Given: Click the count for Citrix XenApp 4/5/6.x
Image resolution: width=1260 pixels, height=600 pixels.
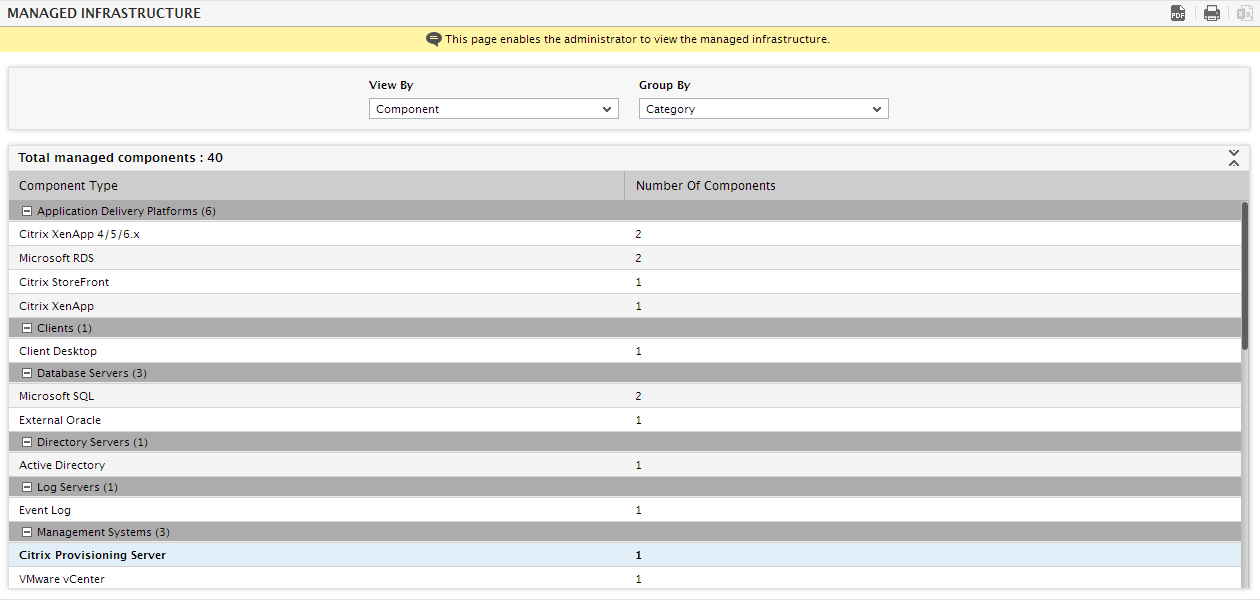Looking at the screenshot, I should pos(639,234).
